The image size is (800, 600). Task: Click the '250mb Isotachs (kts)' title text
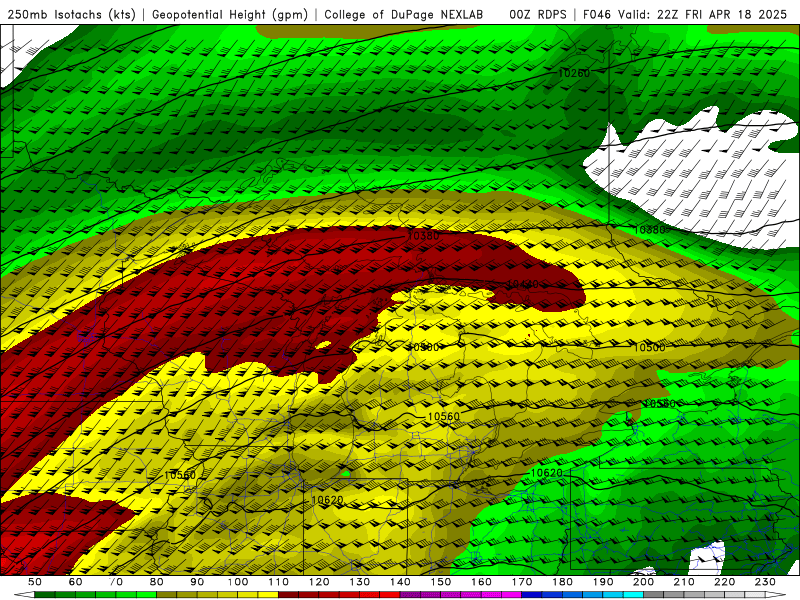(x=71, y=14)
